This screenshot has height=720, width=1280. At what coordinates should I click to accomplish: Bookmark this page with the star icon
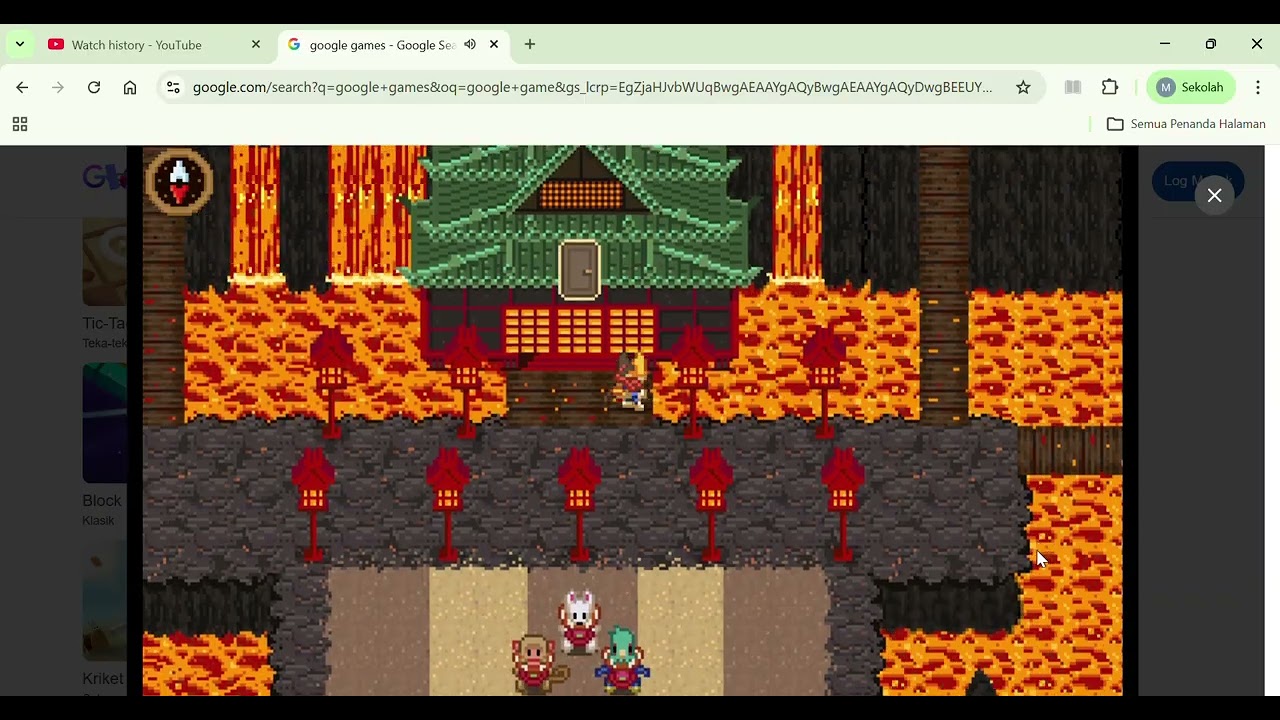1023,88
